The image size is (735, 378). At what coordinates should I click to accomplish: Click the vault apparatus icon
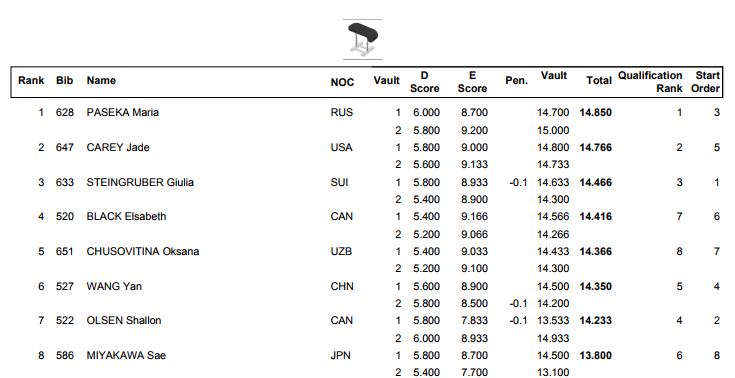pos(363,39)
